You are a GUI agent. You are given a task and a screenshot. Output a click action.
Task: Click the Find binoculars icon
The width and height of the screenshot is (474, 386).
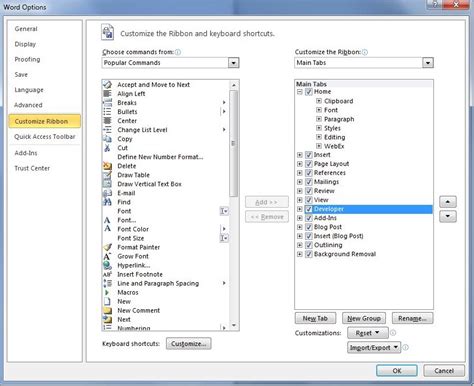pyautogui.click(x=107, y=202)
